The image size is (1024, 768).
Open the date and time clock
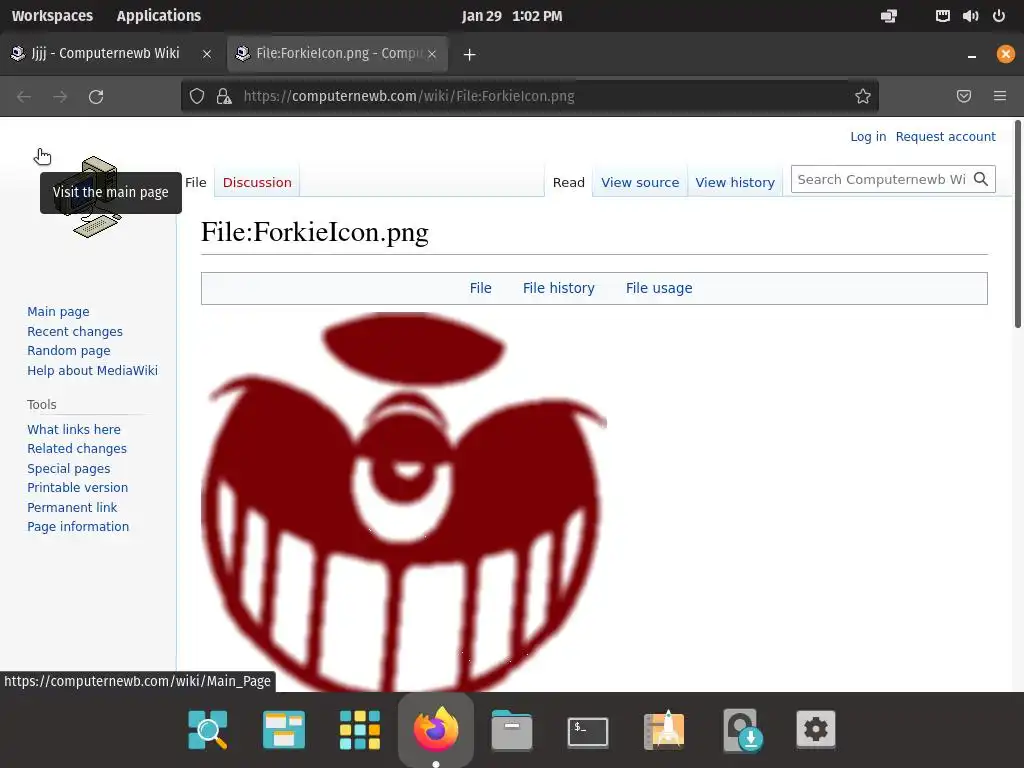pyautogui.click(x=512, y=16)
